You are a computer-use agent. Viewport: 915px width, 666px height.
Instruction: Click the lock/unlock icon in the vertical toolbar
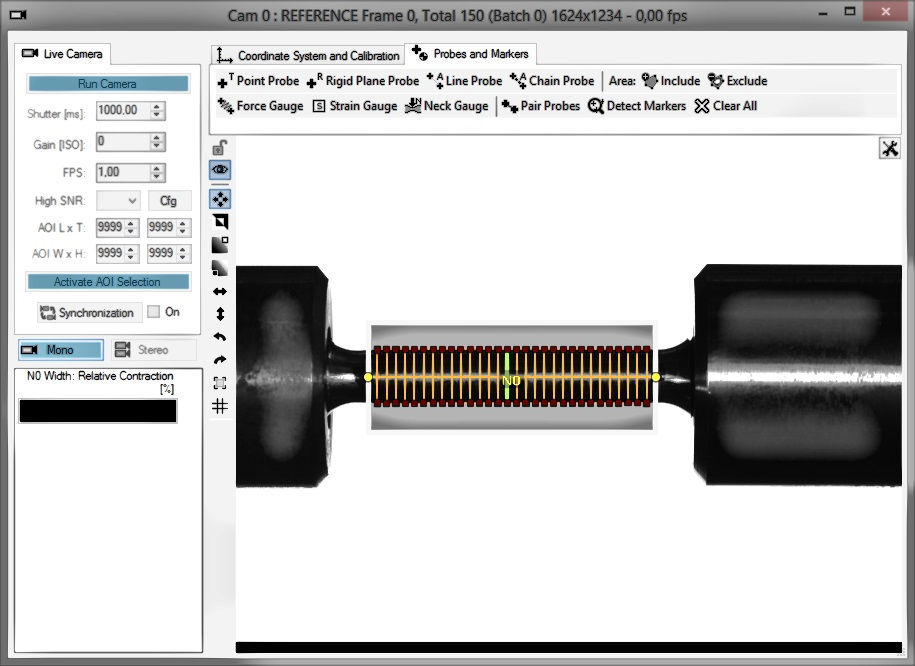point(219,148)
